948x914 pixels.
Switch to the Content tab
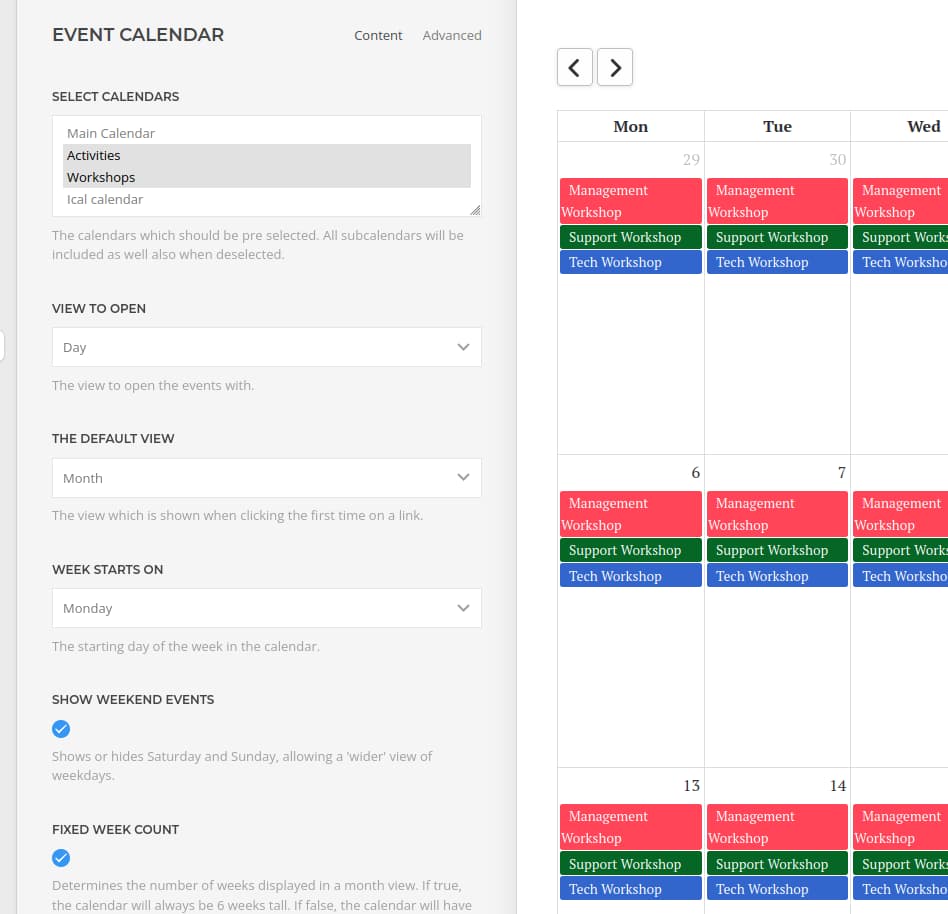(378, 36)
